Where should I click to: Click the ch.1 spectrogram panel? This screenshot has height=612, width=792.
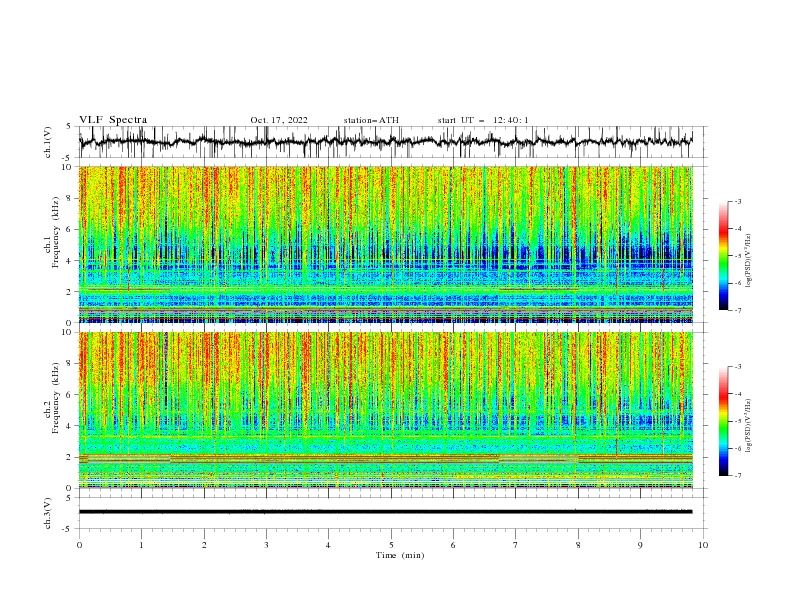pyautogui.click(x=386, y=244)
